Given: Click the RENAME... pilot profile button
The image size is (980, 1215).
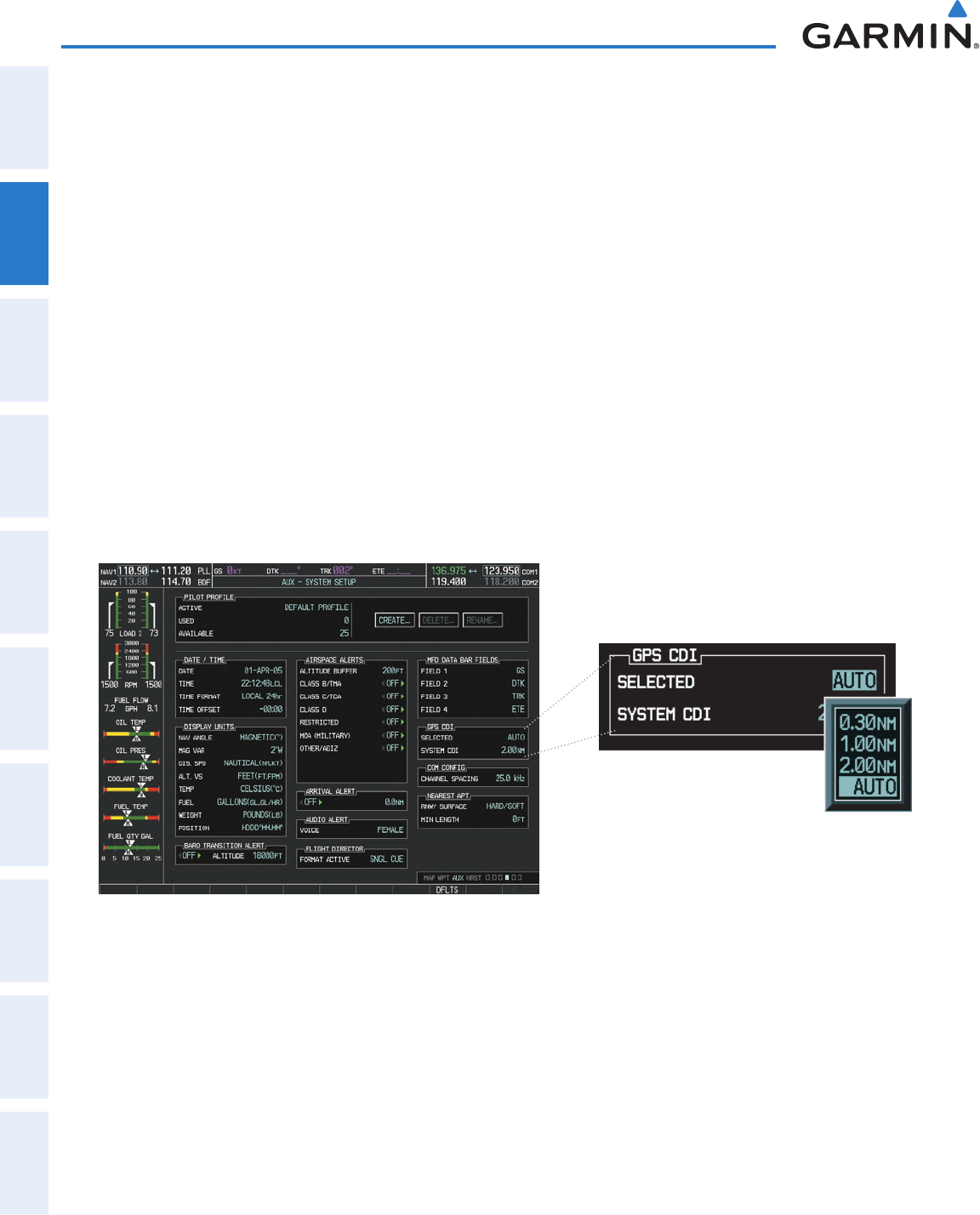Looking at the screenshot, I should [x=482, y=620].
